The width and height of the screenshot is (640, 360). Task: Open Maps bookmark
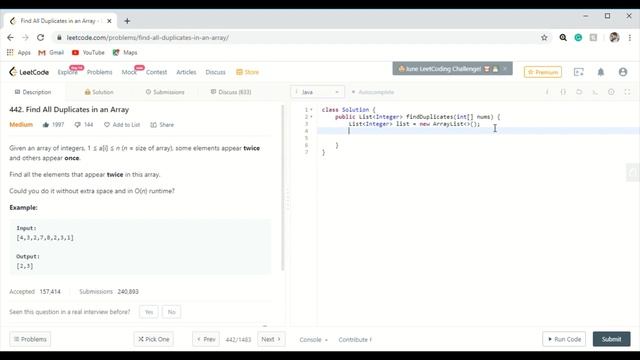pos(125,53)
